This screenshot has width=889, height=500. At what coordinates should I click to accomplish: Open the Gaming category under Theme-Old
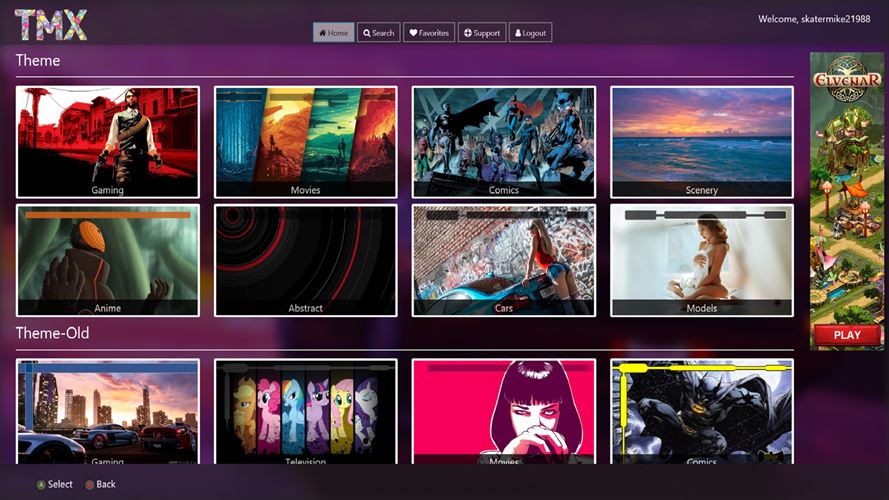pyautogui.click(x=108, y=412)
